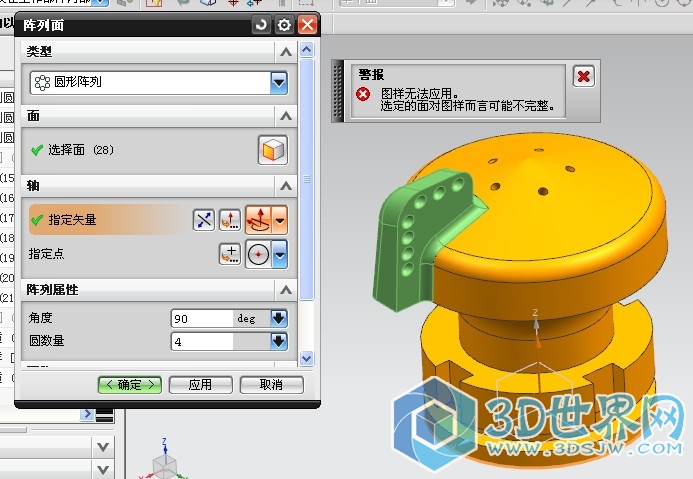Click the 圆数量 value field
Image resolution: width=693 pixels, height=479 pixels.
(202, 342)
